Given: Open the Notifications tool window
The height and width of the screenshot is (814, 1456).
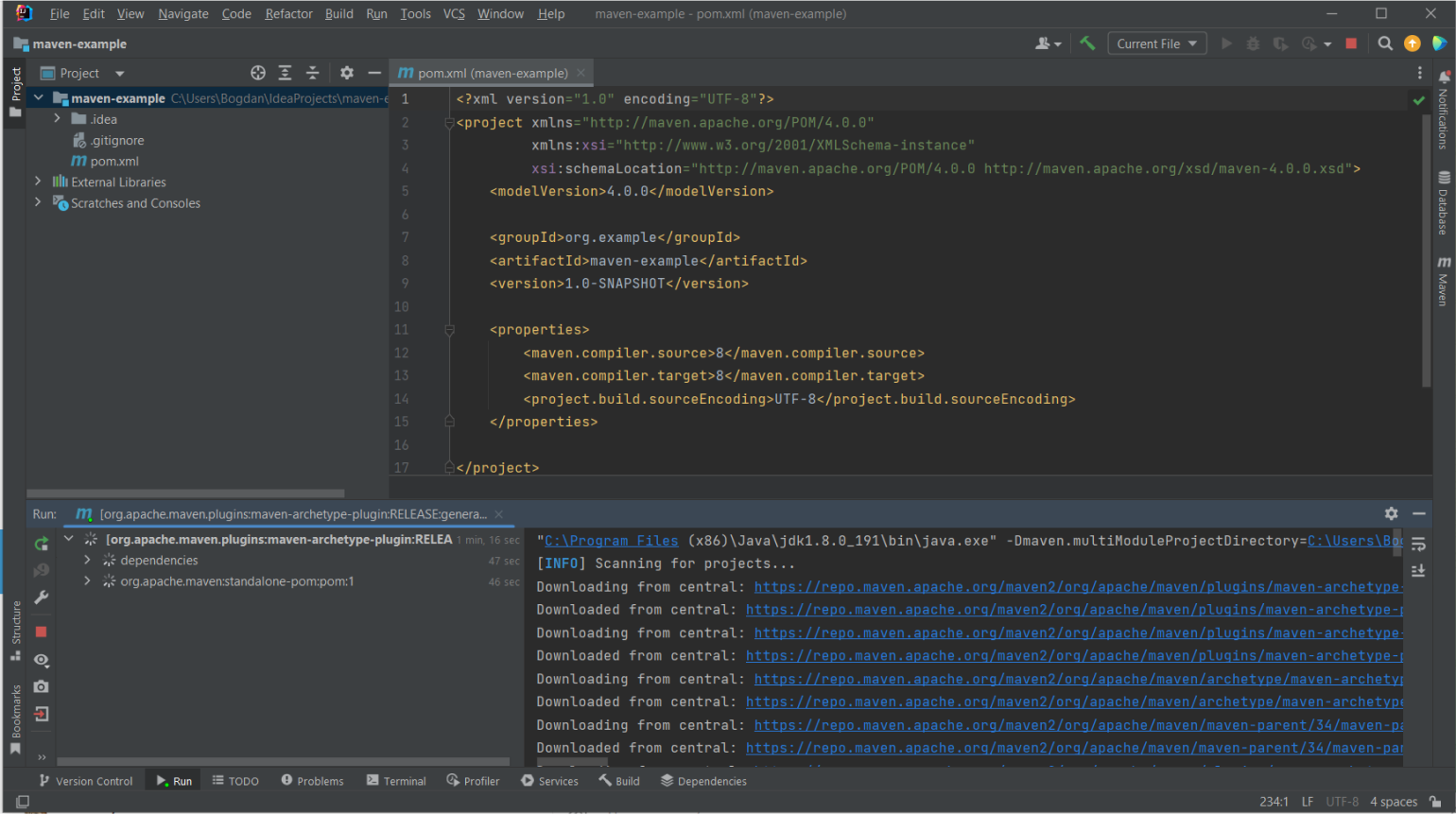Looking at the screenshot, I should [1444, 110].
